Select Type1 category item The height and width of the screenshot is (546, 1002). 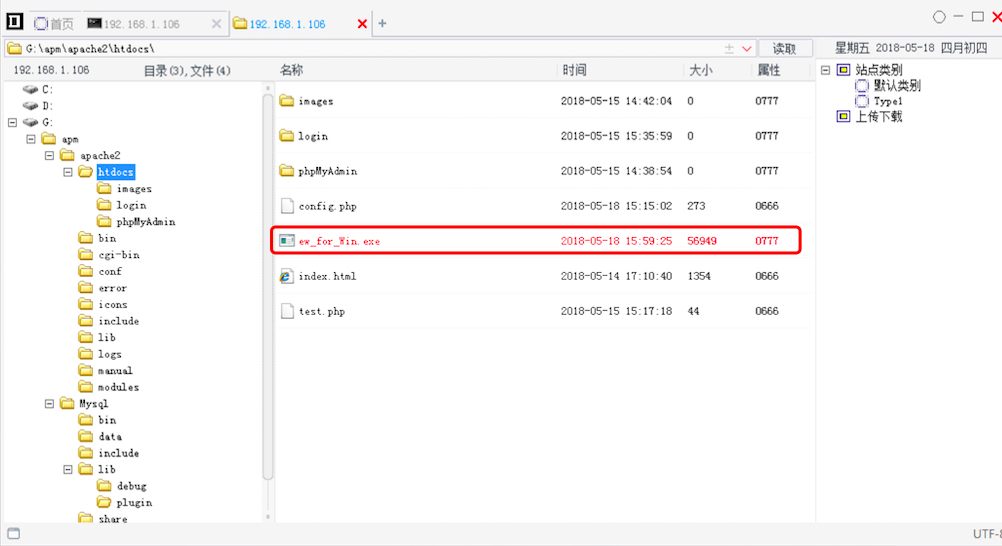click(888, 101)
